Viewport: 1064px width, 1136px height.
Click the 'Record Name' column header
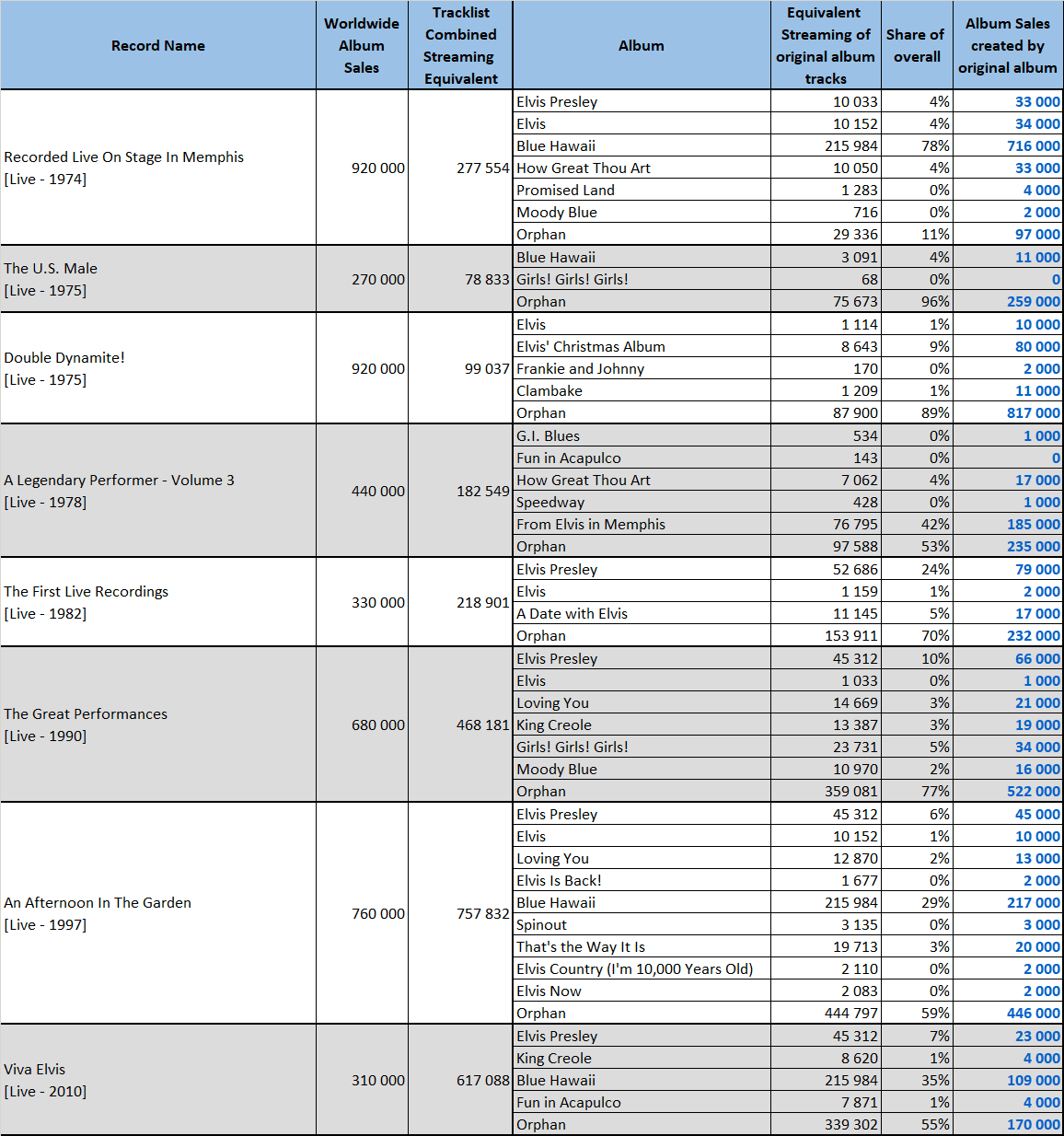[x=158, y=45]
